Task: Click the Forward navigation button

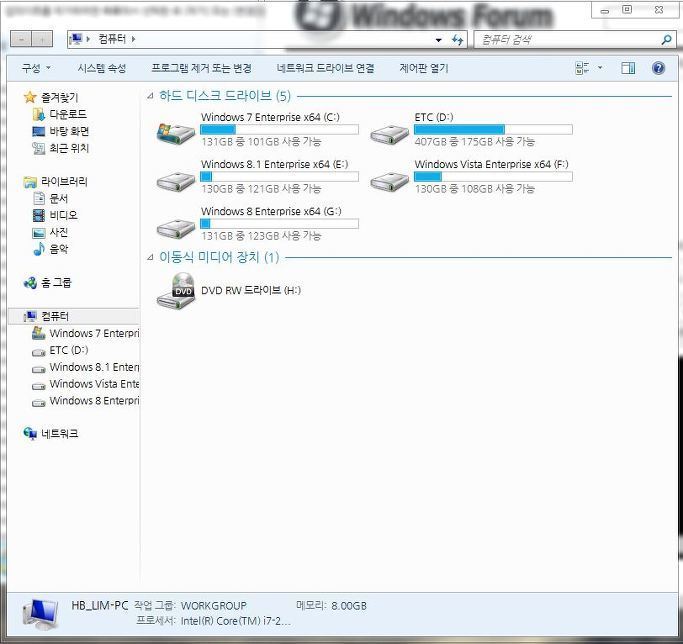Action: tap(42, 39)
